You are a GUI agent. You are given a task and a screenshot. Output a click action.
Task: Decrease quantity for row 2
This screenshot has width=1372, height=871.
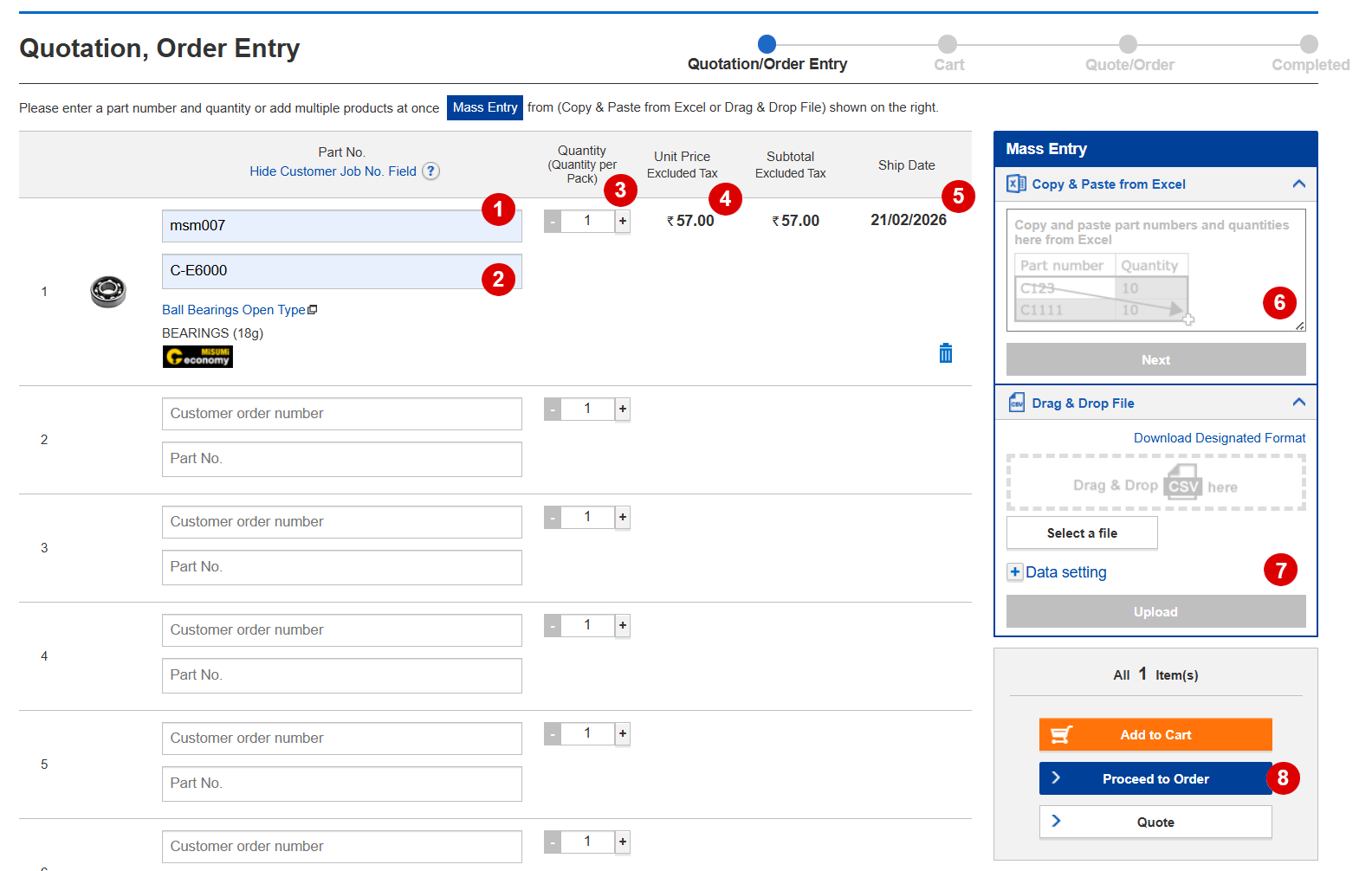coord(553,410)
